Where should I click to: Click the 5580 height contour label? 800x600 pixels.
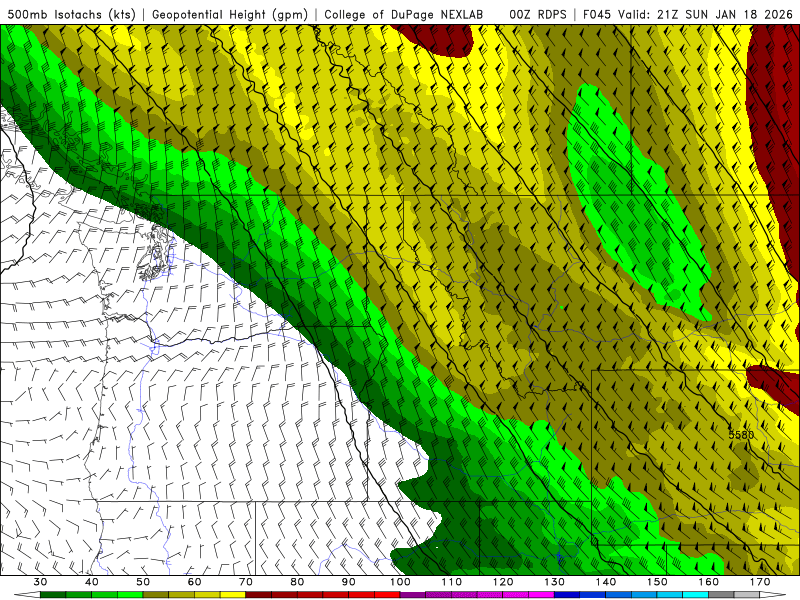(x=741, y=435)
